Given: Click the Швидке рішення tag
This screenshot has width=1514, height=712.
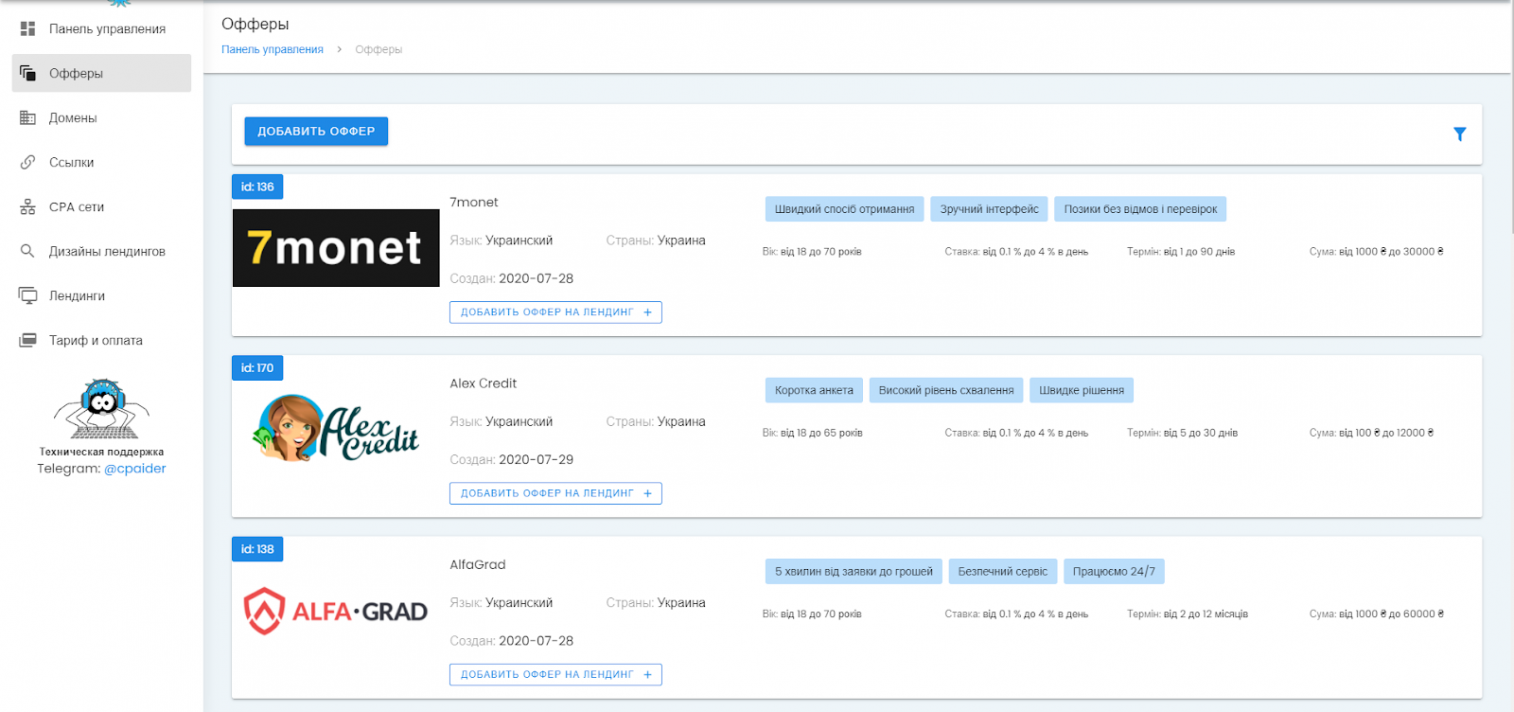Looking at the screenshot, I should click(x=1082, y=390).
